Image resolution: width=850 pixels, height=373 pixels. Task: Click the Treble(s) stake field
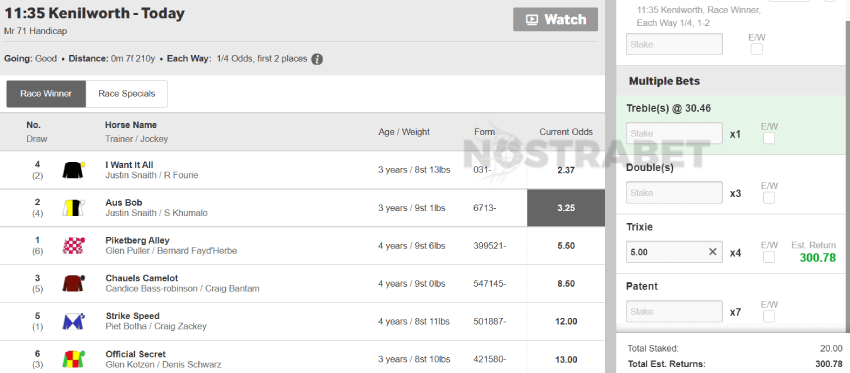674,133
